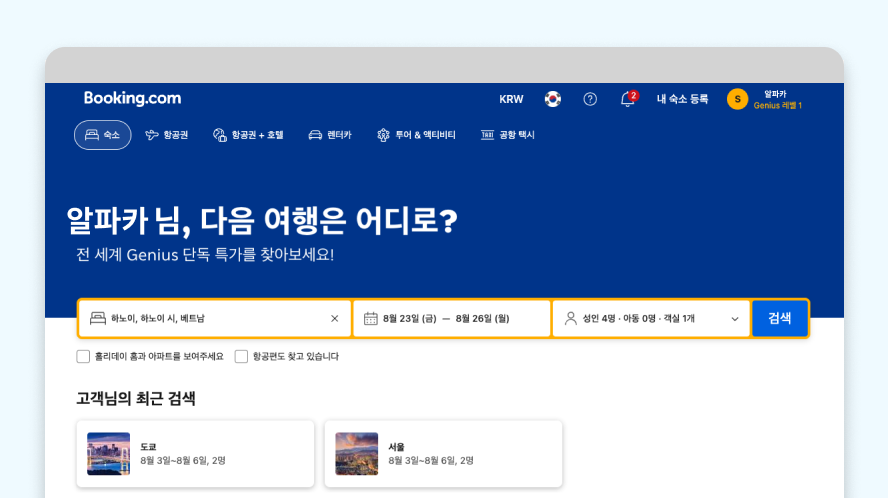Screen dimensions: 888x498
Task: Open the 서울 recent search card
Action: click(443, 454)
